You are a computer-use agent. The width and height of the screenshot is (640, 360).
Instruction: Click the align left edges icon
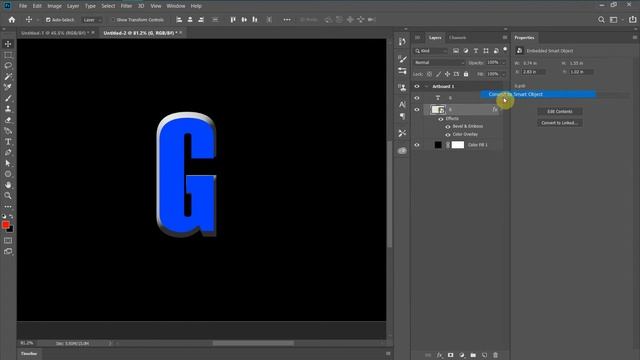[x=179, y=20]
